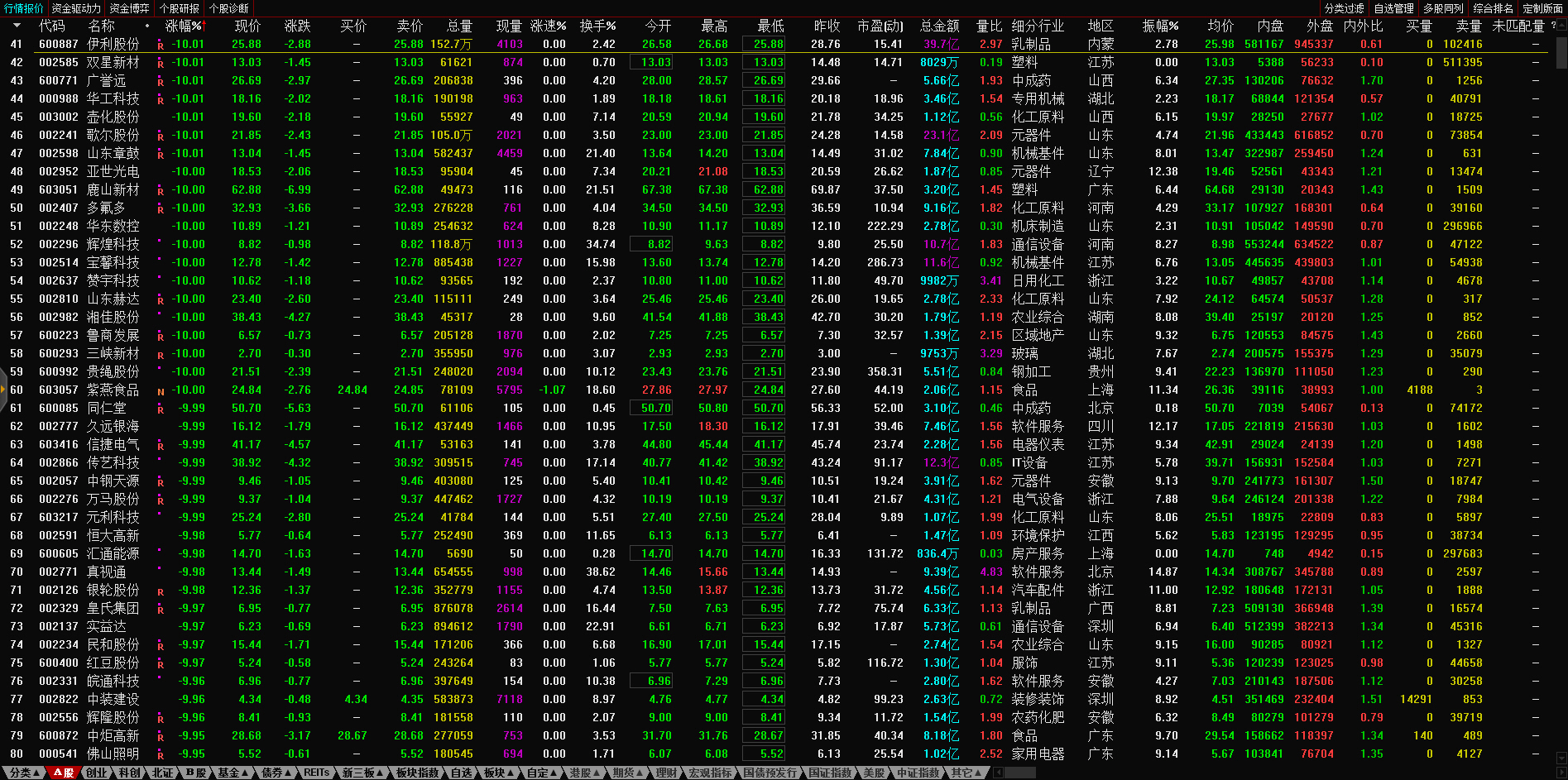Expand the 分类 bottom tab menu
This screenshot has height=780, width=1568.
coord(24,773)
